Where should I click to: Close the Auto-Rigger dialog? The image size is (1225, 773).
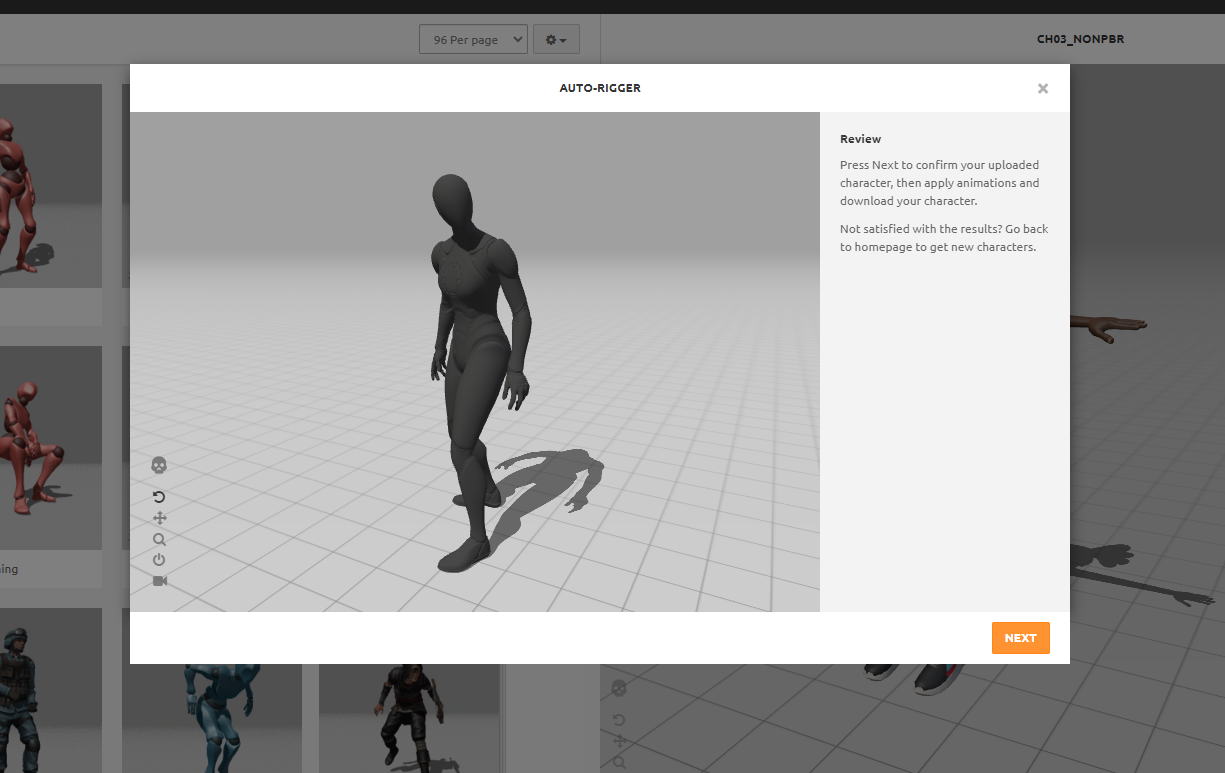pos(1042,88)
